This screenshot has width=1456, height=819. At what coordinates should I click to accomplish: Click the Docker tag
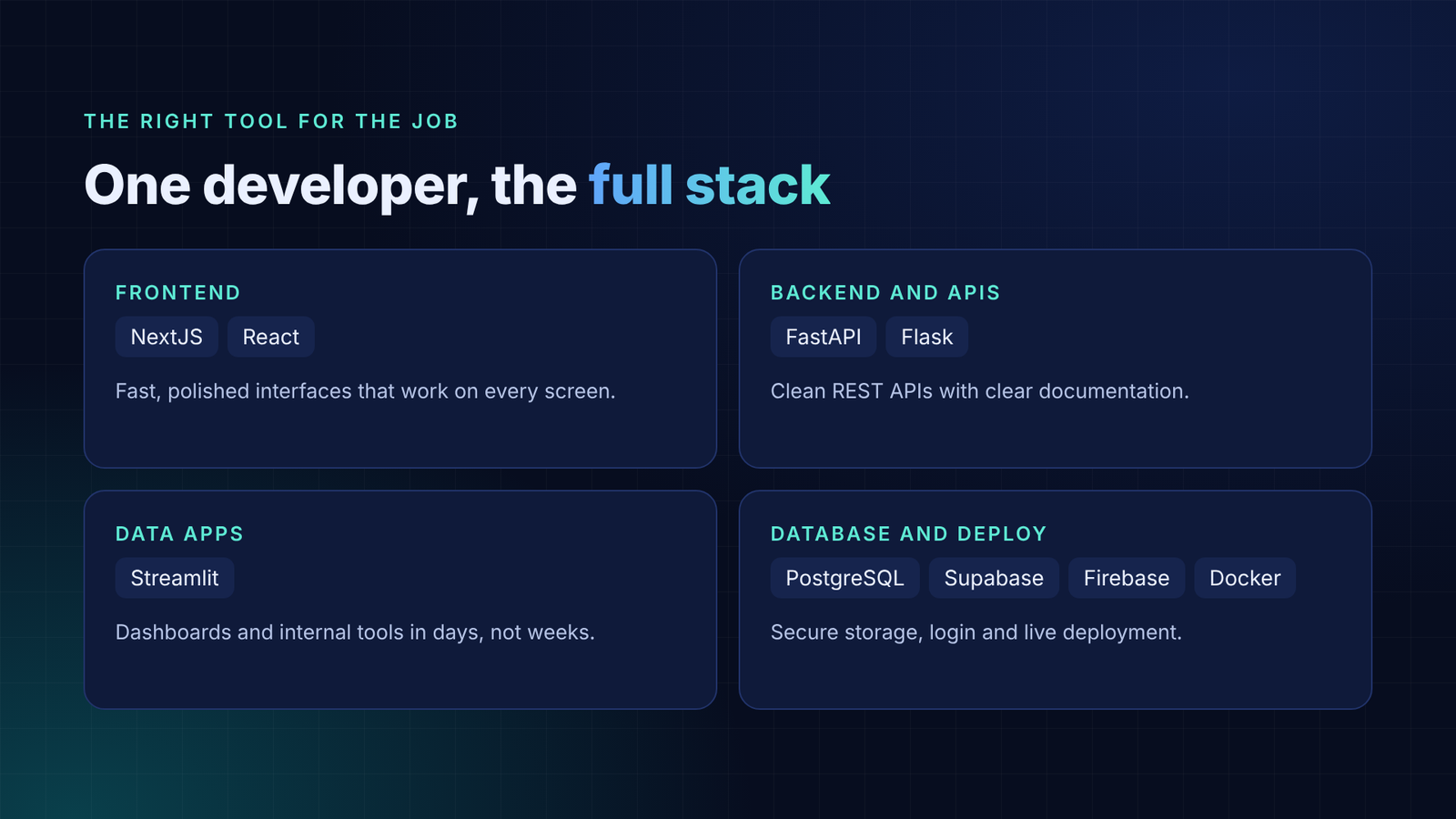1245,578
